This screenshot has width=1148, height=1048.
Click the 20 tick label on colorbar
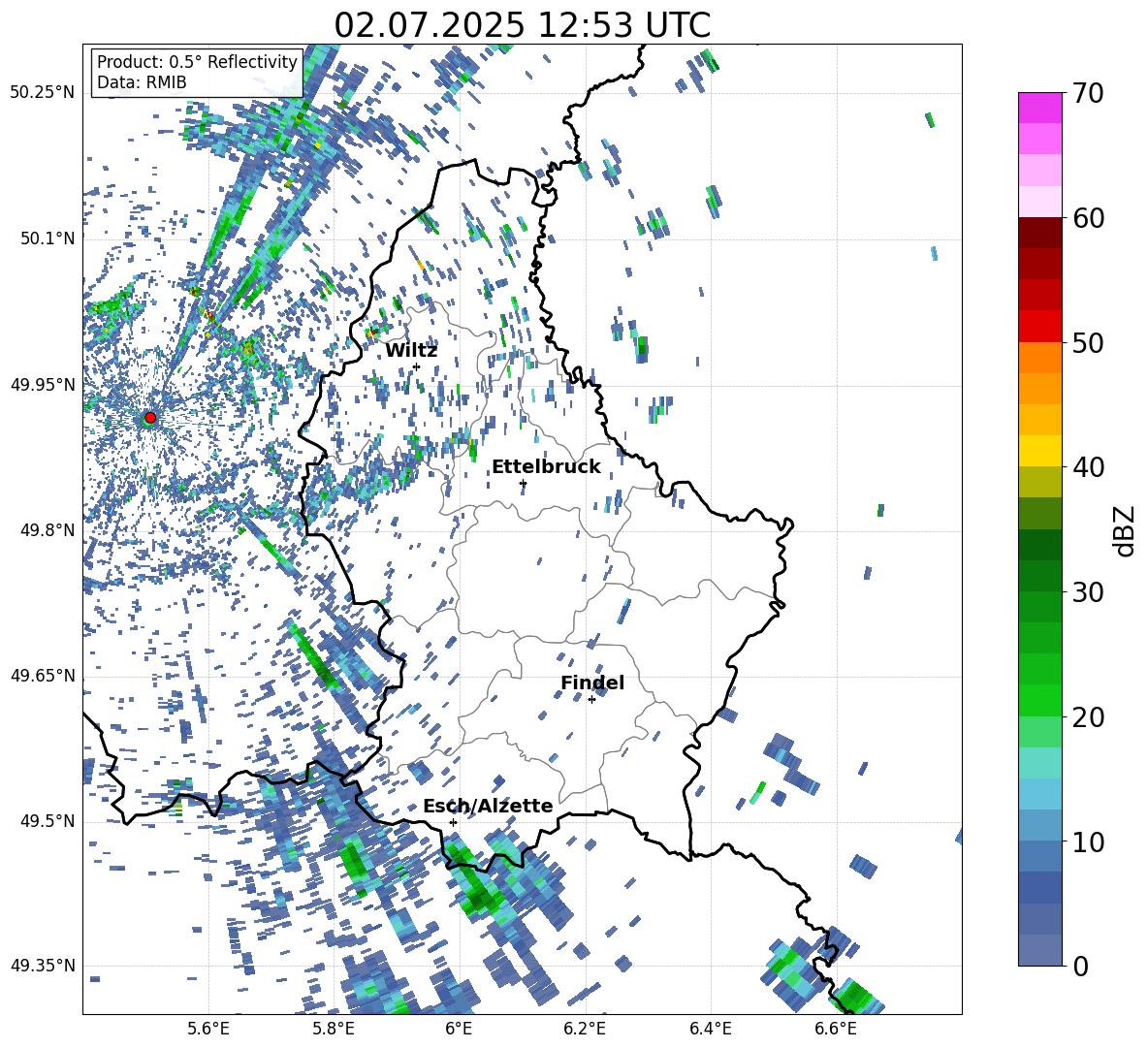(x=1087, y=717)
